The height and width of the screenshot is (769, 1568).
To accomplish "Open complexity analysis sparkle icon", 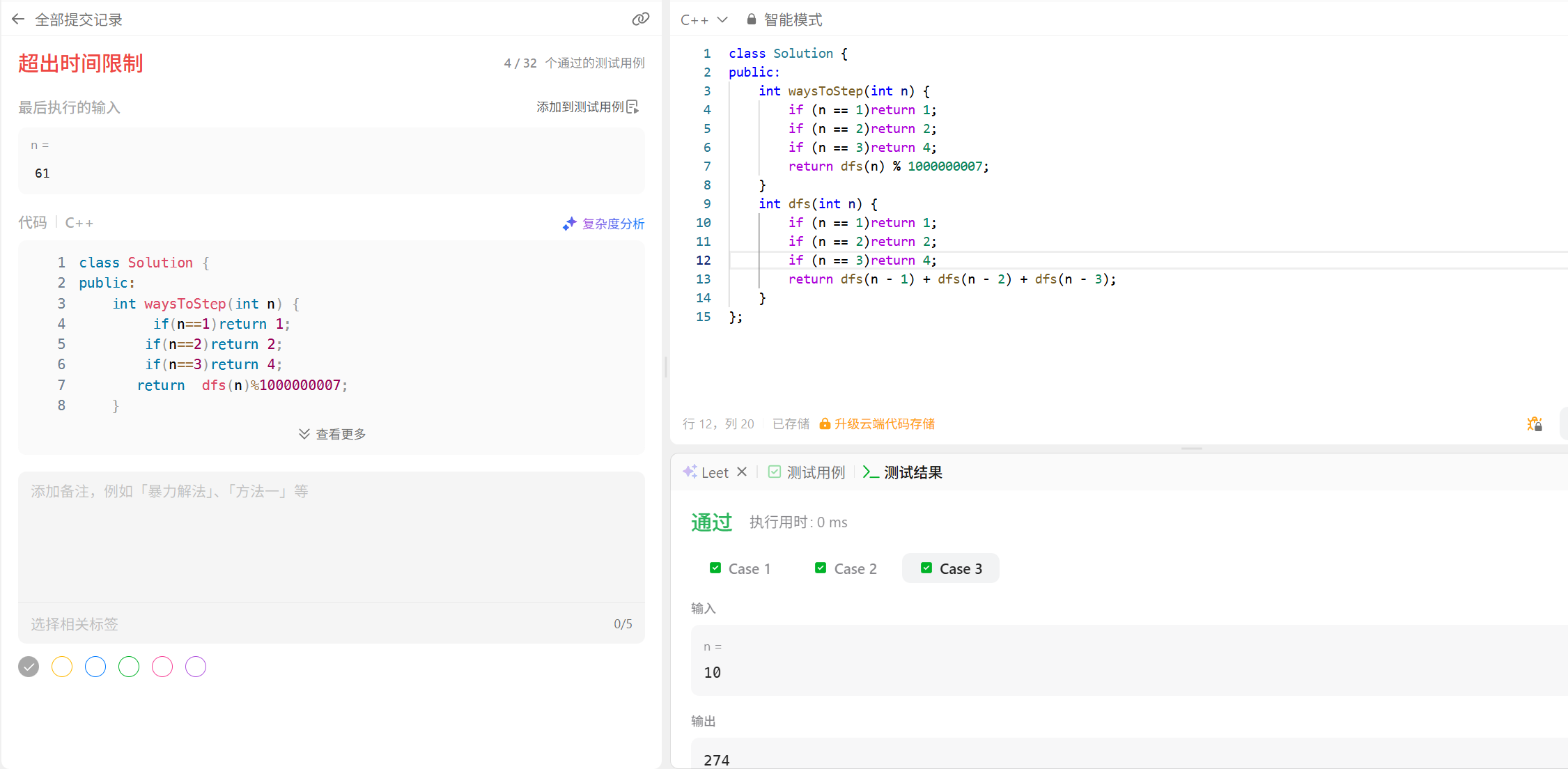I will [569, 224].
